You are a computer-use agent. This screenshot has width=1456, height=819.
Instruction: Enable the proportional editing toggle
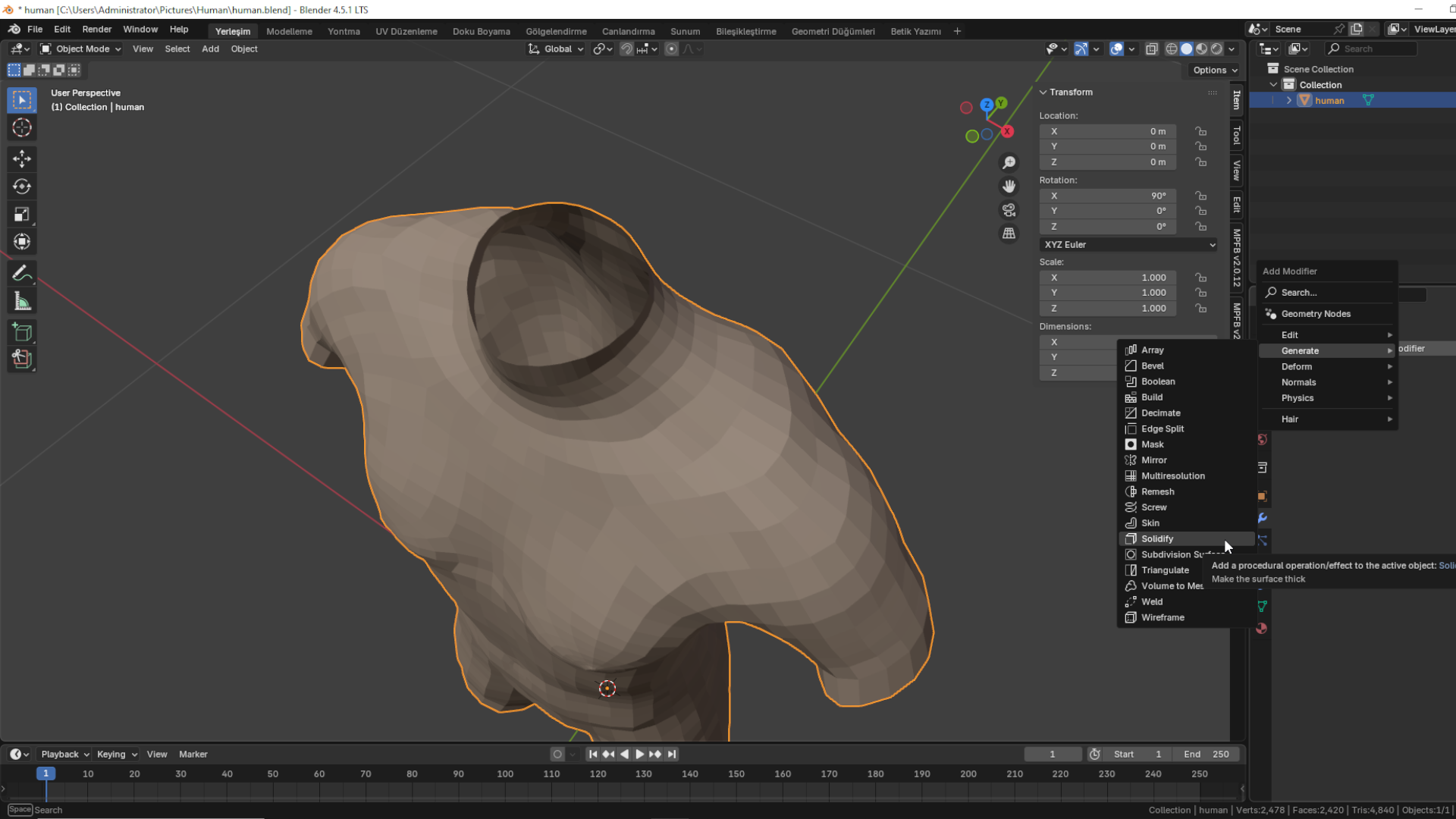click(x=671, y=49)
